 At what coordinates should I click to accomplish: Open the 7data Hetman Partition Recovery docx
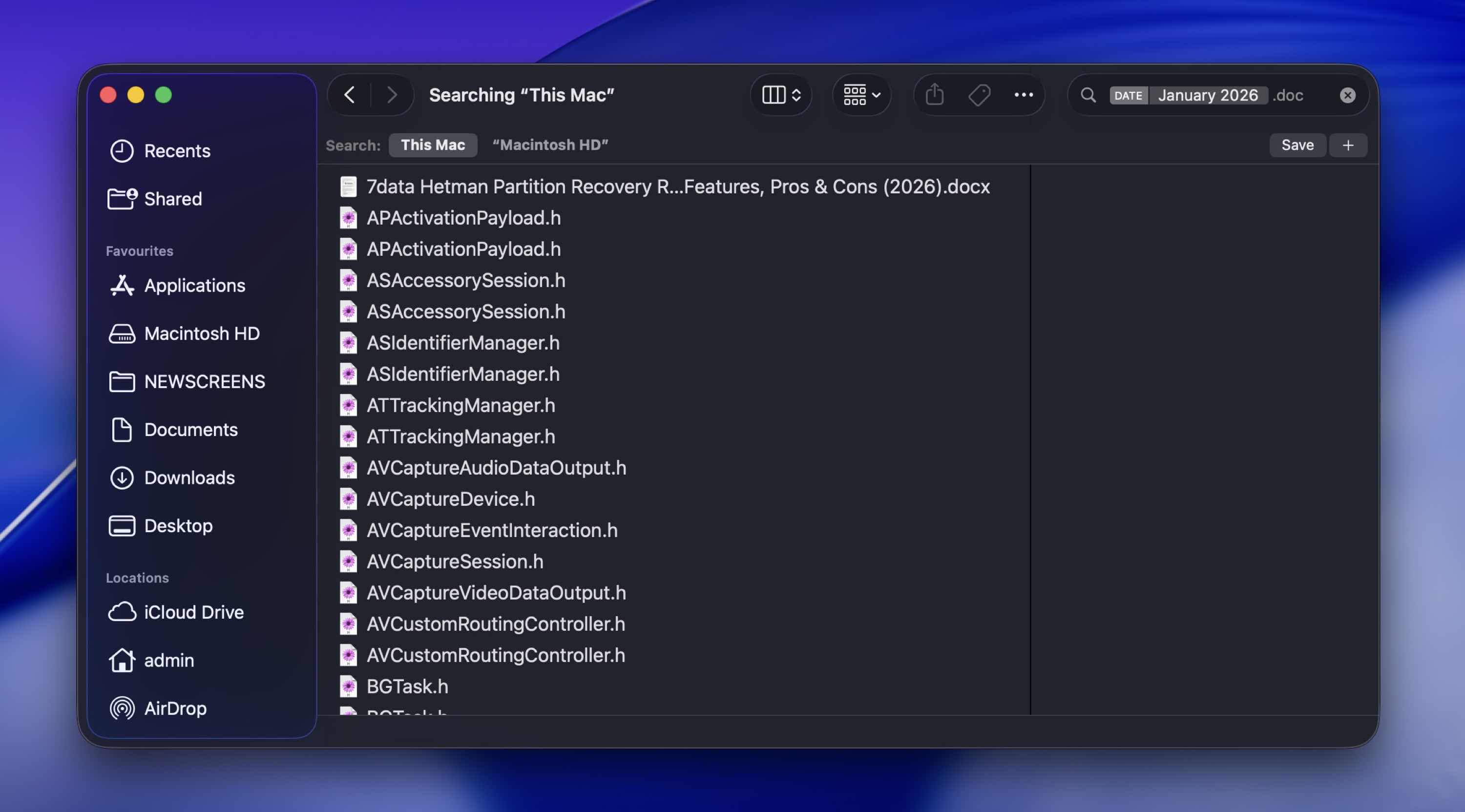pyautogui.click(x=677, y=186)
